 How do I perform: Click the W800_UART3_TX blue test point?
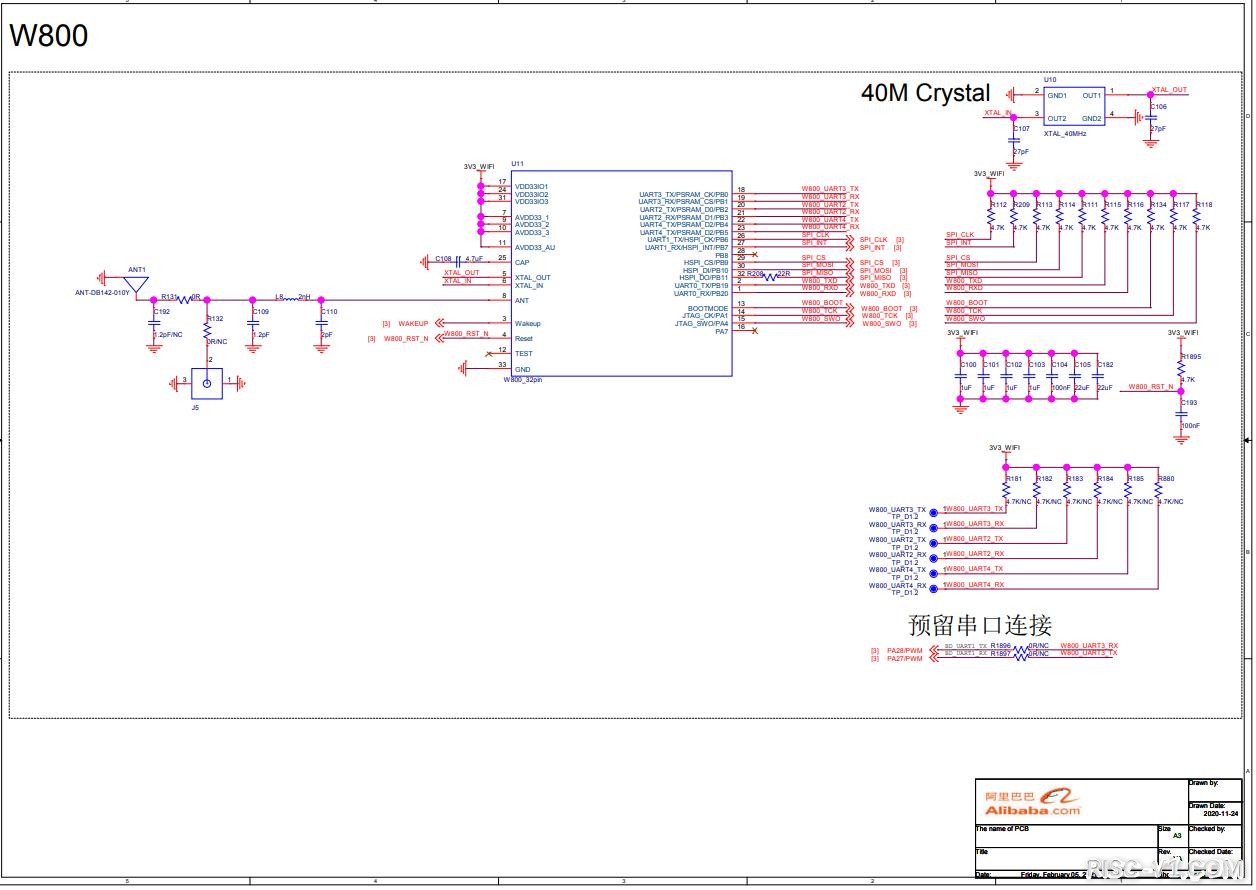pos(933,512)
